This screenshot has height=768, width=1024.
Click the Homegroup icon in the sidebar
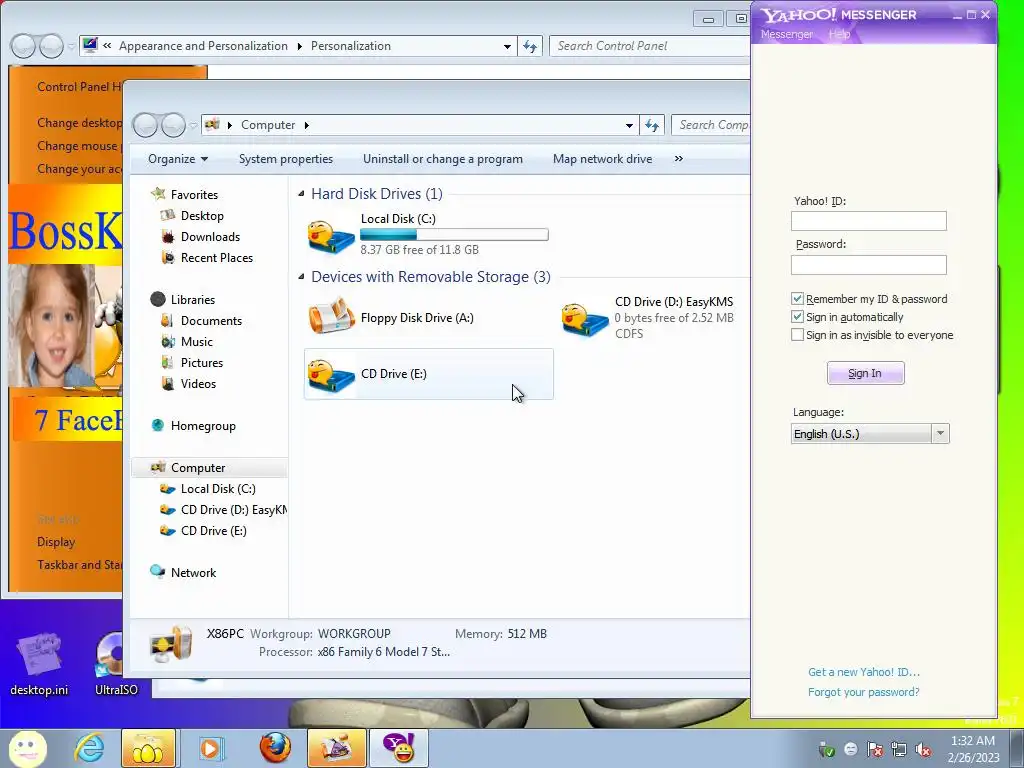158,425
